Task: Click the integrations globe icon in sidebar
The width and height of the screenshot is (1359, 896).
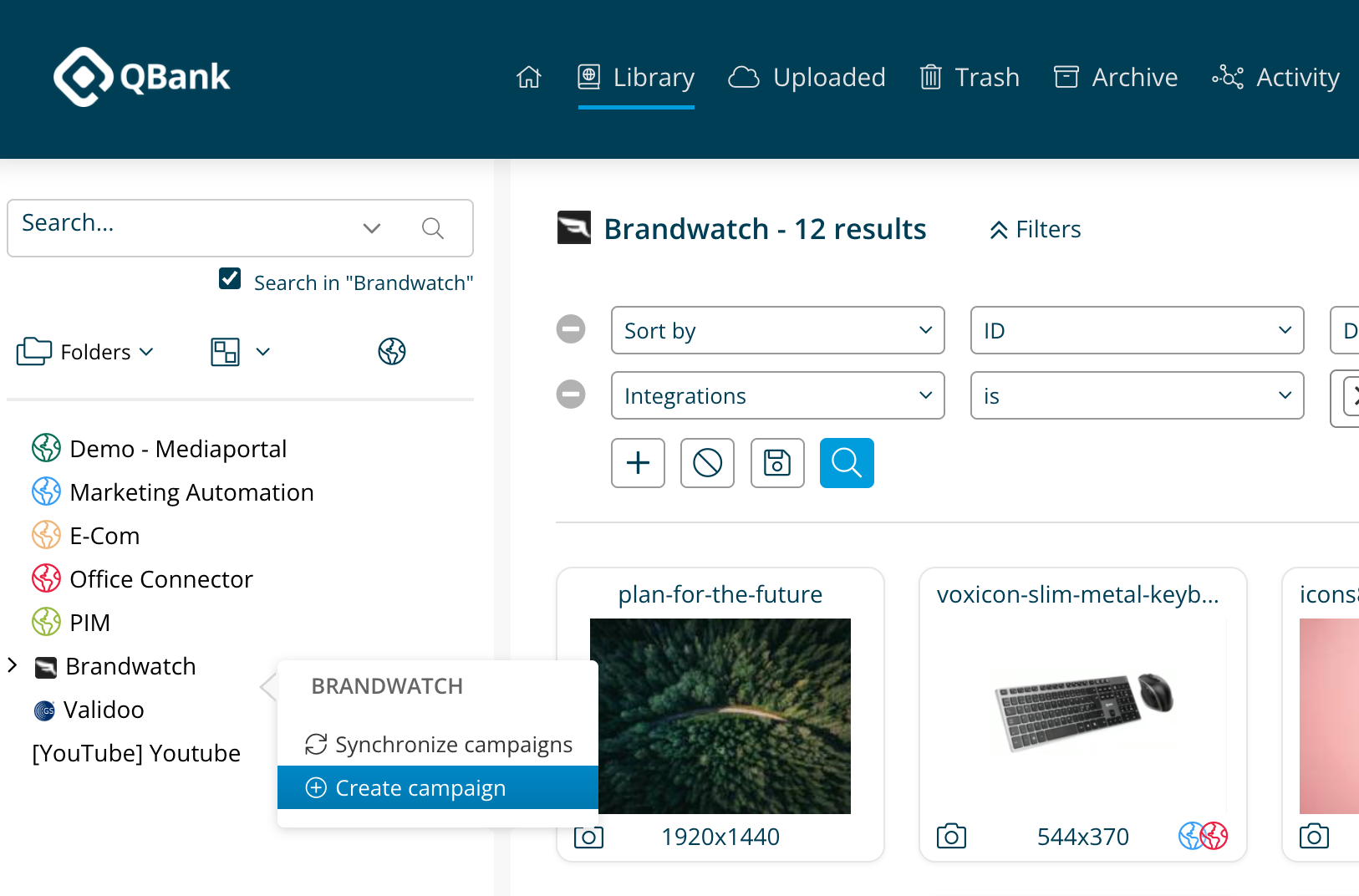Action: (x=392, y=352)
